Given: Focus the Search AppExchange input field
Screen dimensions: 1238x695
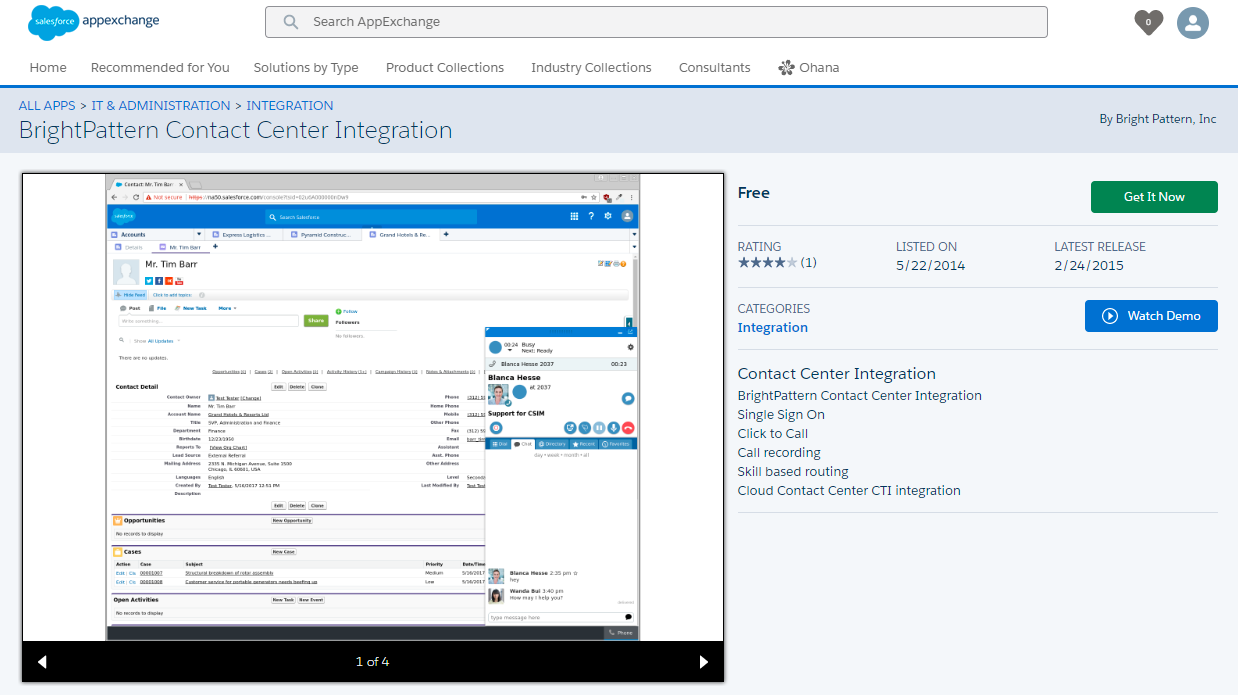Looking at the screenshot, I should (670, 22).
